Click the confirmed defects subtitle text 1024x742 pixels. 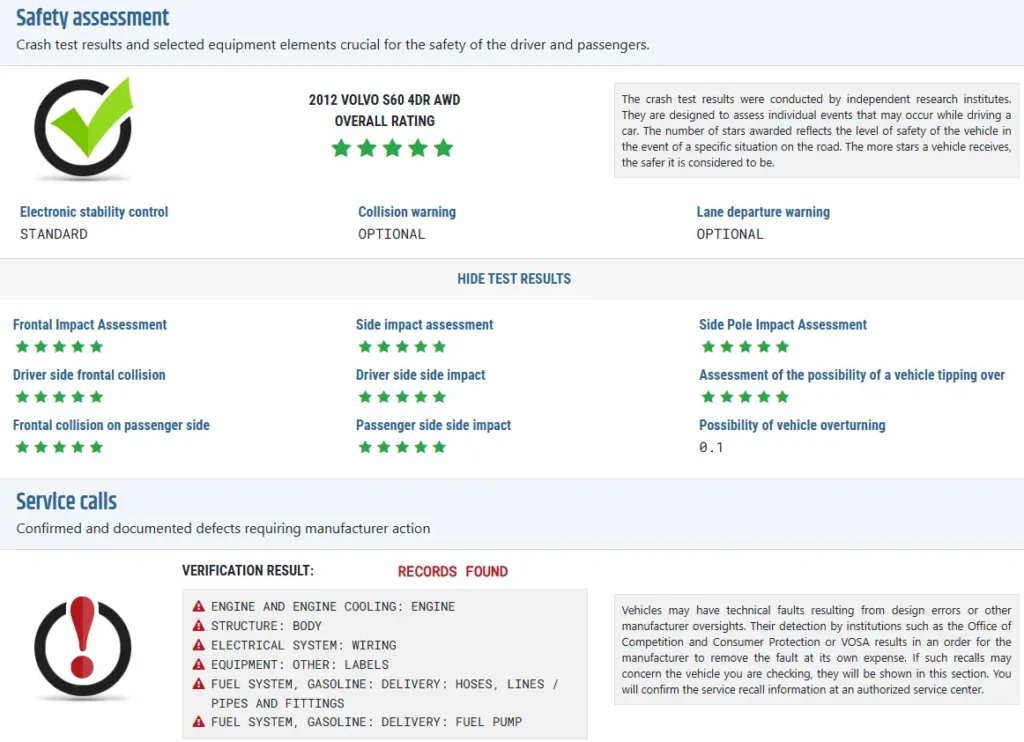(x=223, y=528)
